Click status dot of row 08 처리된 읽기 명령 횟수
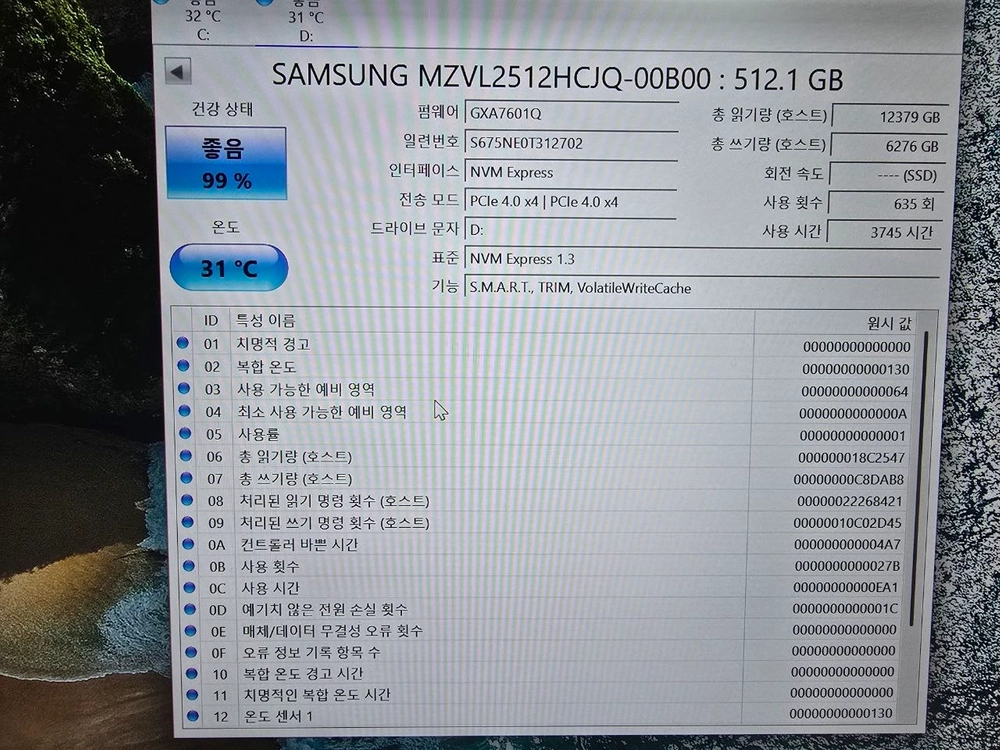 pos(188,499)
